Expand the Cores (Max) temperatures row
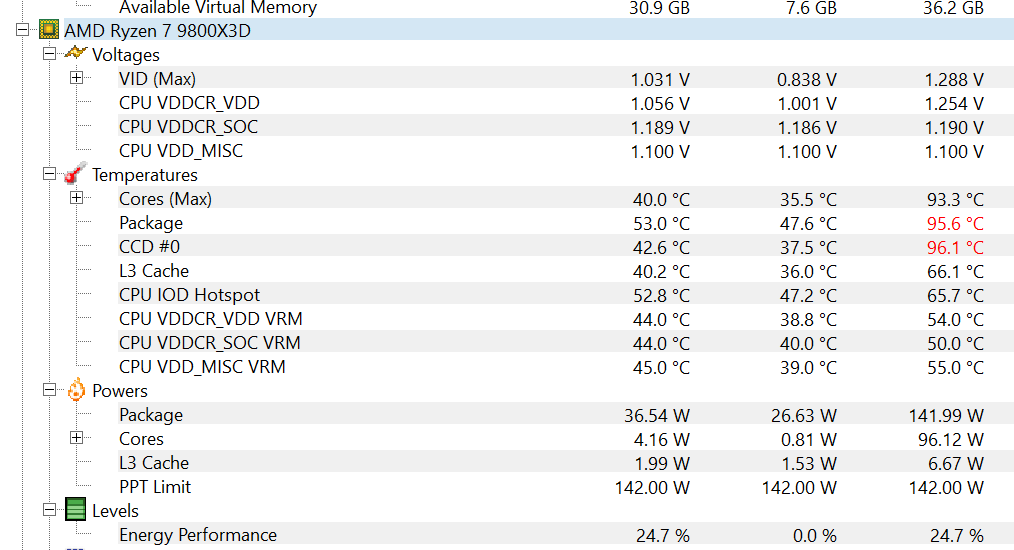Screen dimensions: 1014x550 pyautogui.click(x=76, y=197)
